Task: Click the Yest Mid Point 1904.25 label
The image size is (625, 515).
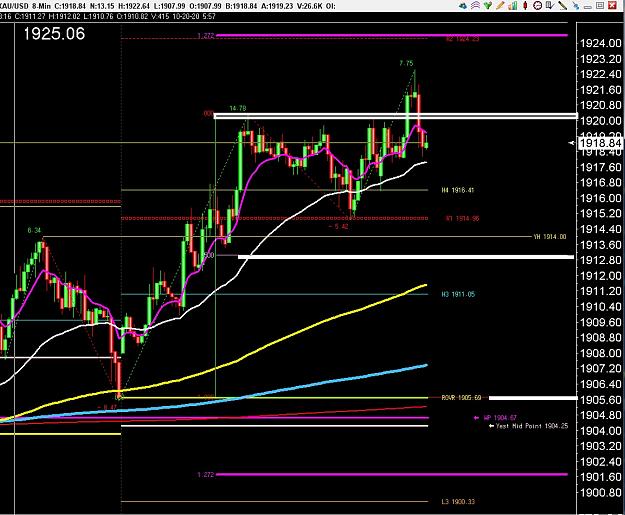Action: (532, 426)
